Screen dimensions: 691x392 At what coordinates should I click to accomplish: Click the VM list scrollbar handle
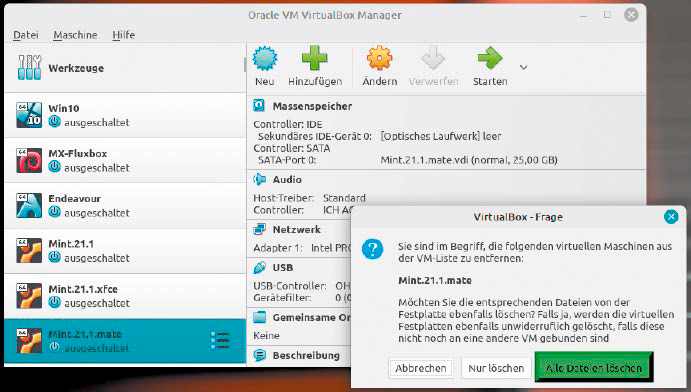click(244, 64)
